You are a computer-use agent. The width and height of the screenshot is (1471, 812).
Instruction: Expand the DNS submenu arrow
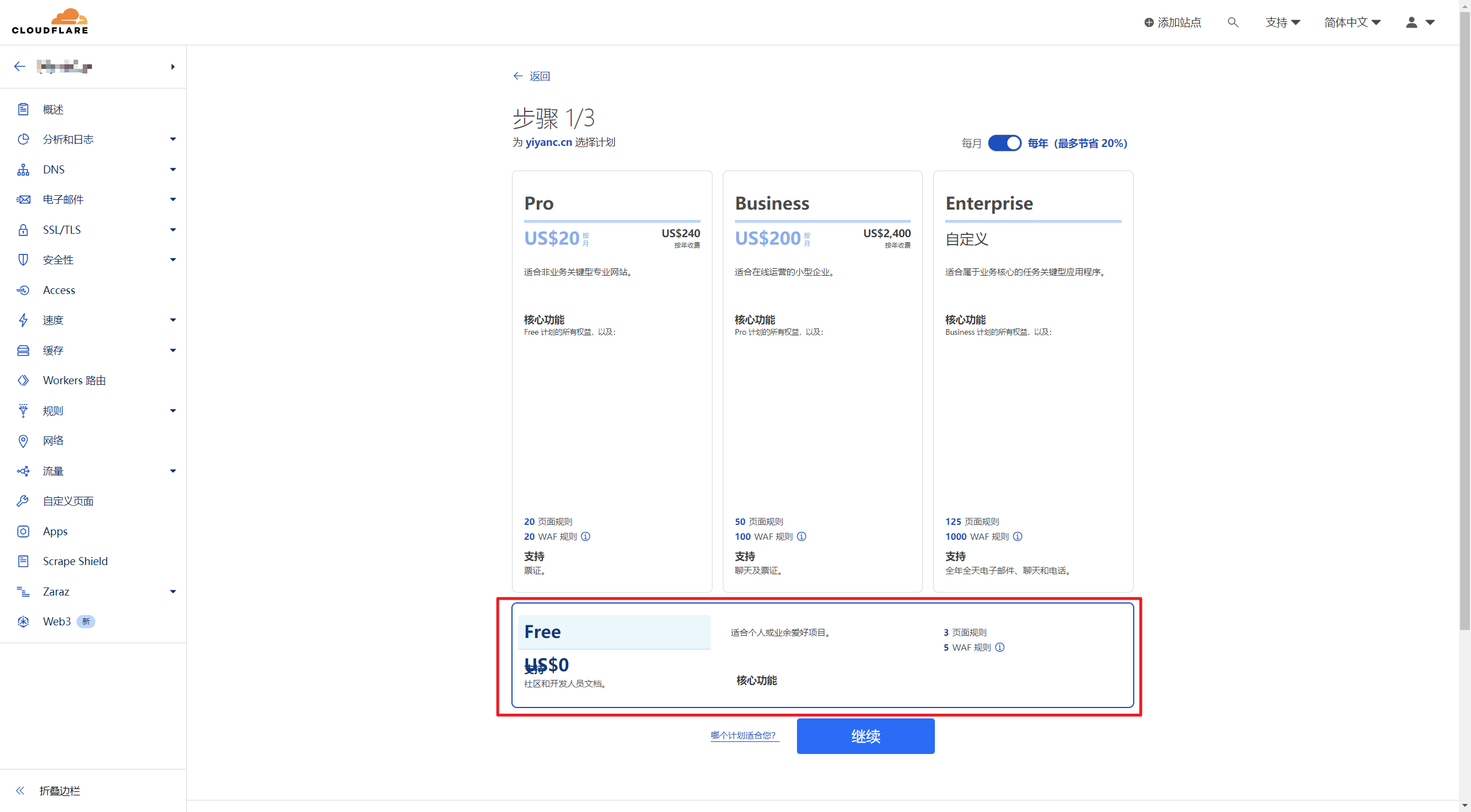click(173, 169)
